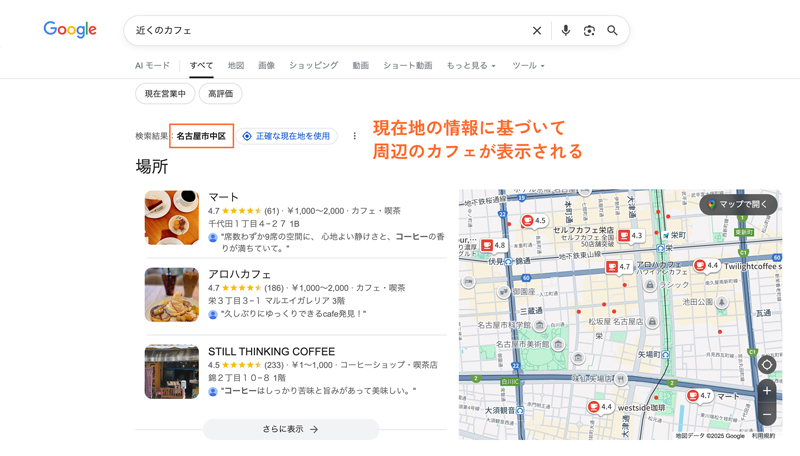The height and width of the screenshot is (456, 800).
Task: Clear the search box with the X icon
Action: 537,31
